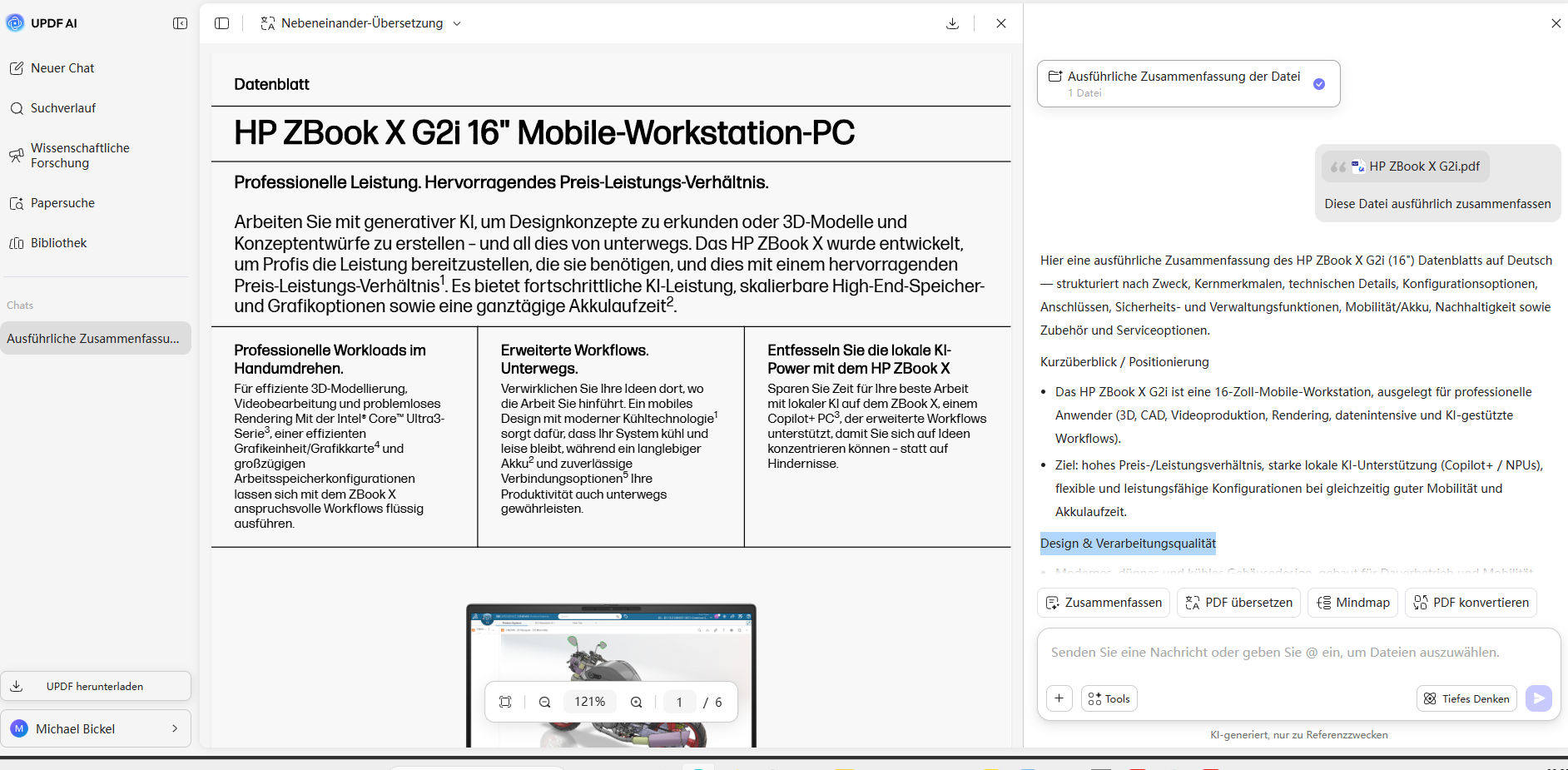Focus the message input field
This screenshot has width=1568, height=770.
(x=1298, y=653)
